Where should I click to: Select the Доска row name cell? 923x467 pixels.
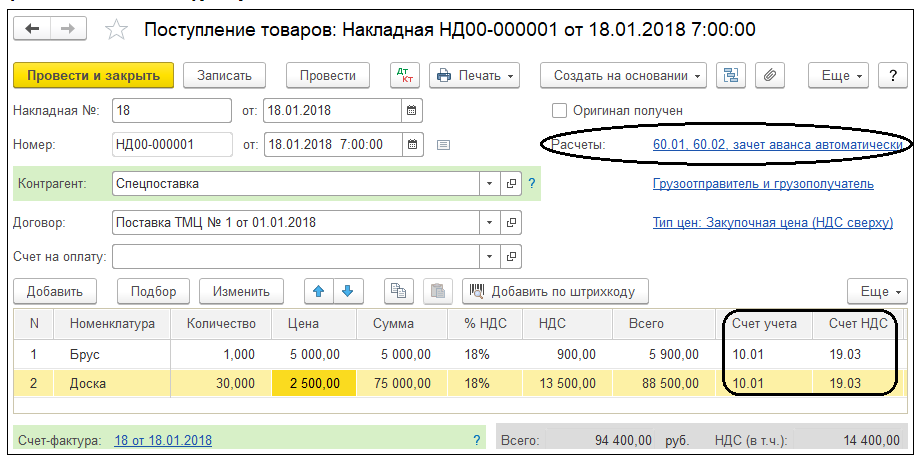pos(112,383)
